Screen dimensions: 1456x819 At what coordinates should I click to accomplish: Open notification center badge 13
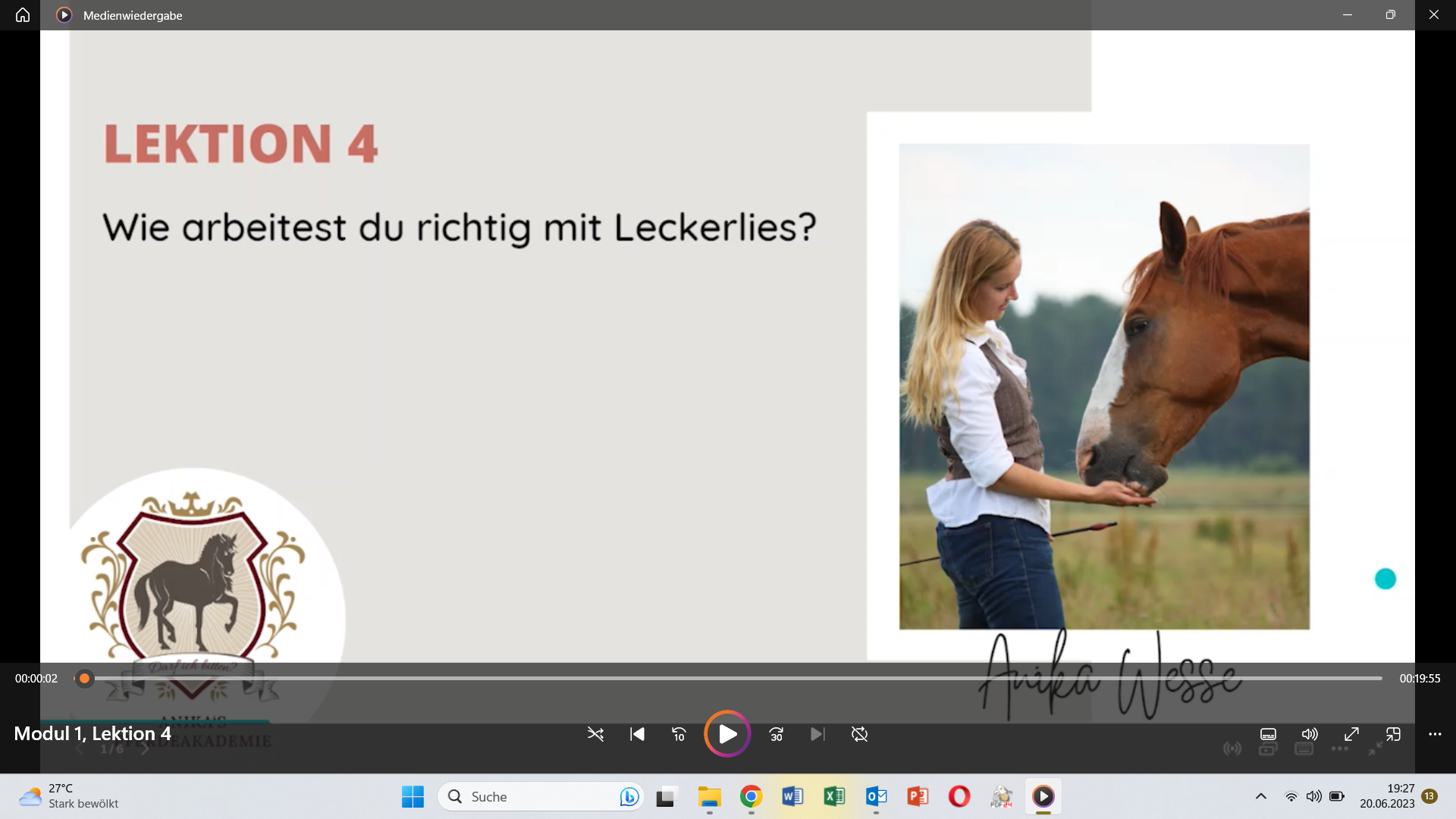pos(1429,796)
